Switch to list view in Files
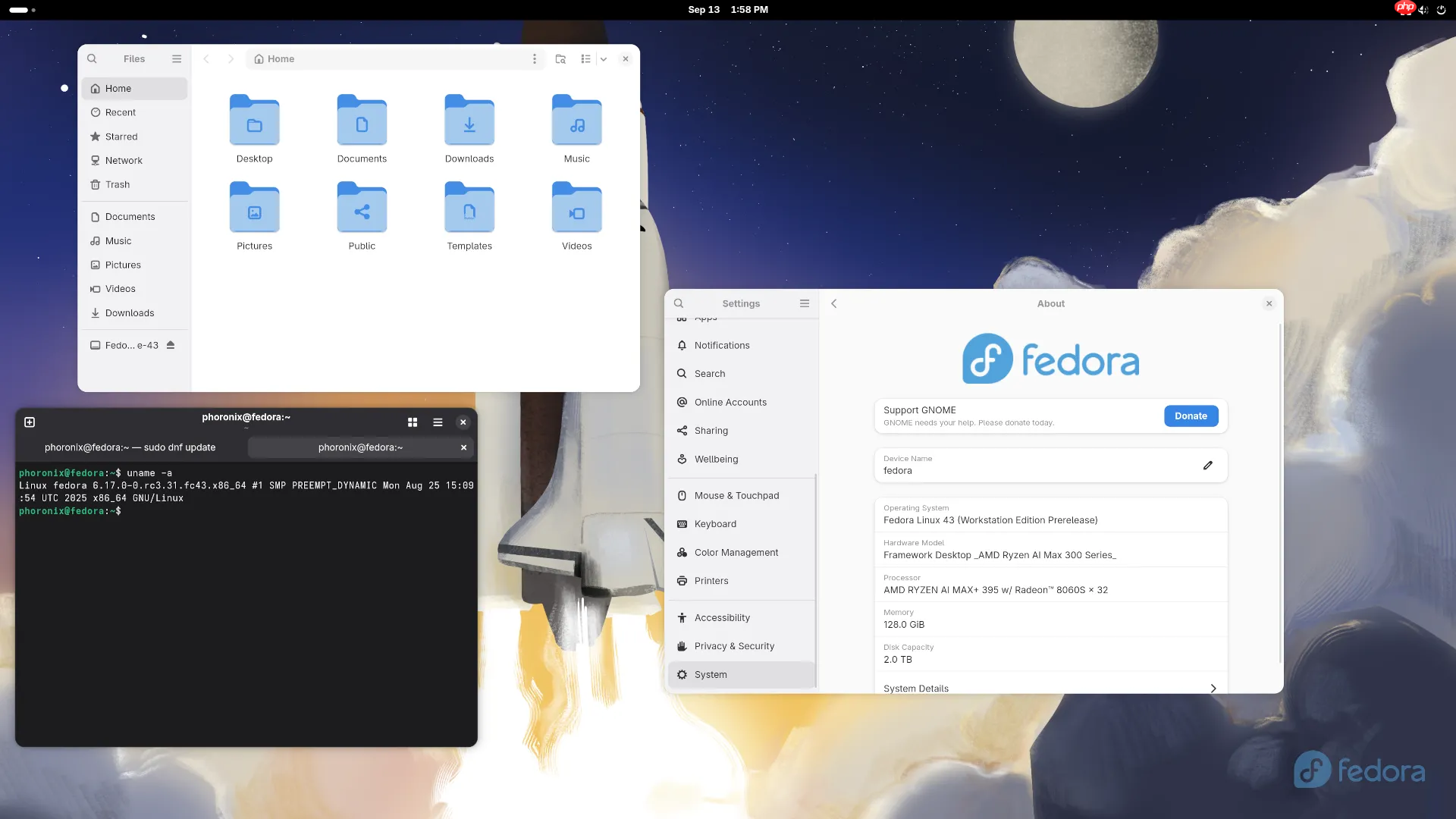This screenshot has height=819, width=1456. click(585, 58)
